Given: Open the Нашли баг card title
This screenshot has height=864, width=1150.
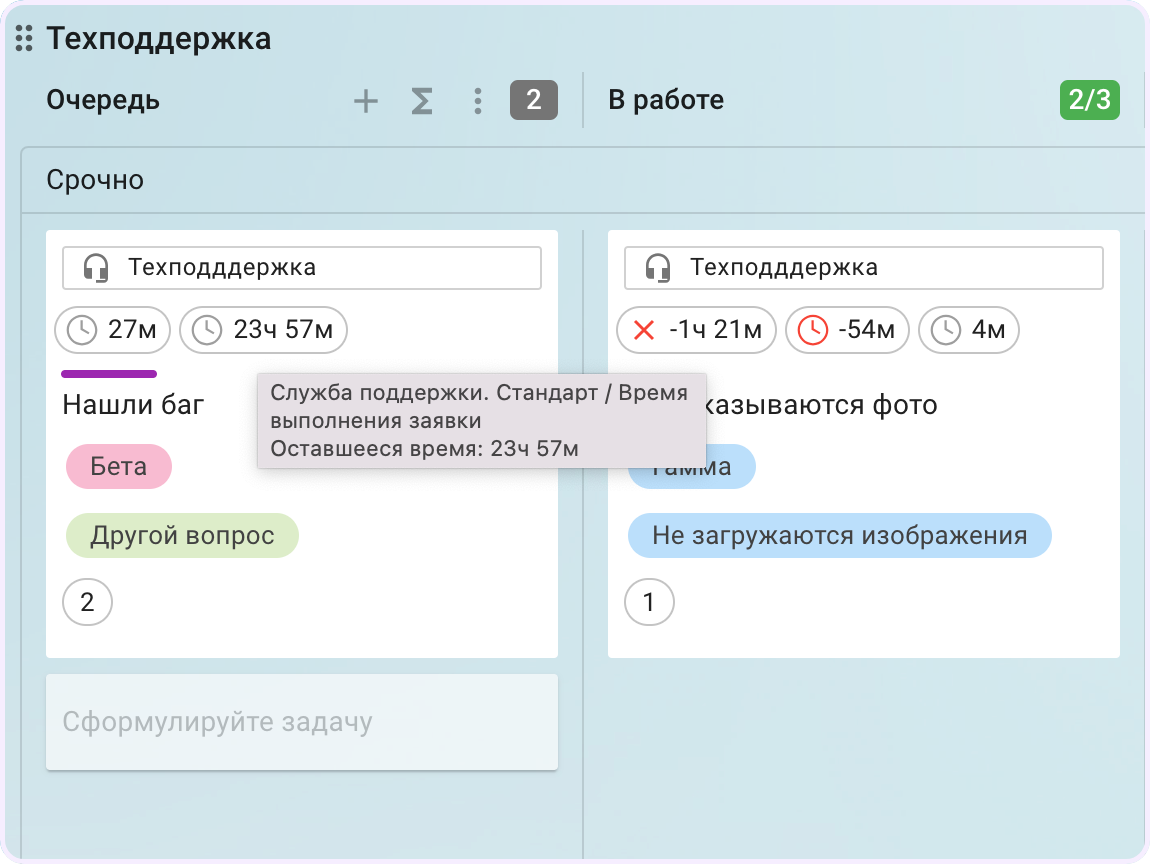Looking at the screenshot, I should click(x=133, y=405).
